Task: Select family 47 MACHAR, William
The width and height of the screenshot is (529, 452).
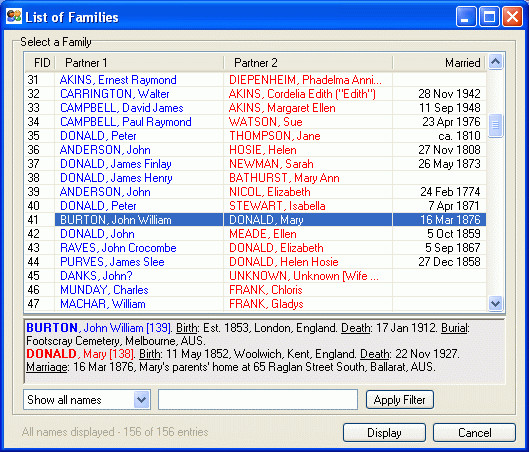Action: 255,304
